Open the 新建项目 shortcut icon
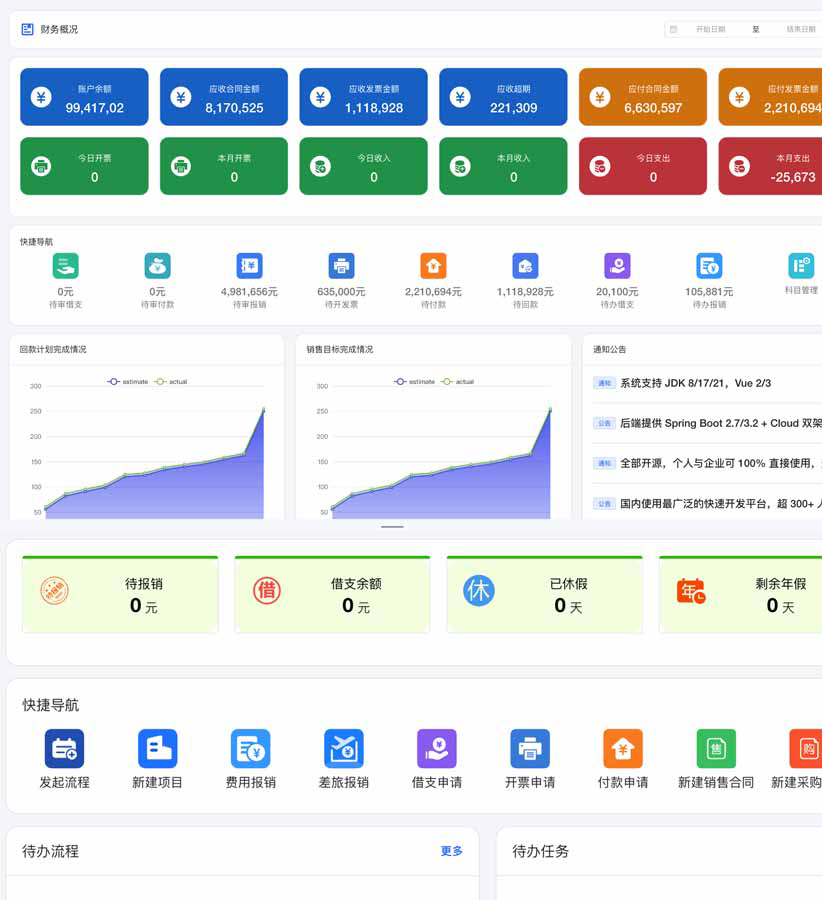Screen dimensions: 822x900 coord(157,748)
